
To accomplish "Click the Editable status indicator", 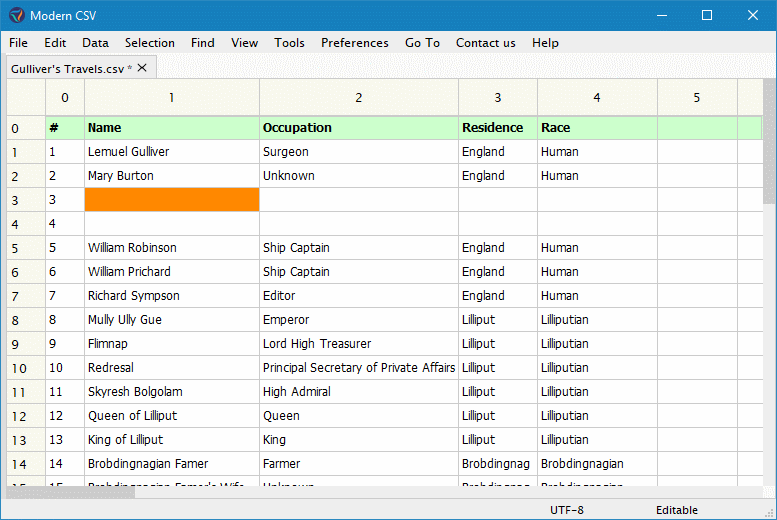I will pos(677,510).
